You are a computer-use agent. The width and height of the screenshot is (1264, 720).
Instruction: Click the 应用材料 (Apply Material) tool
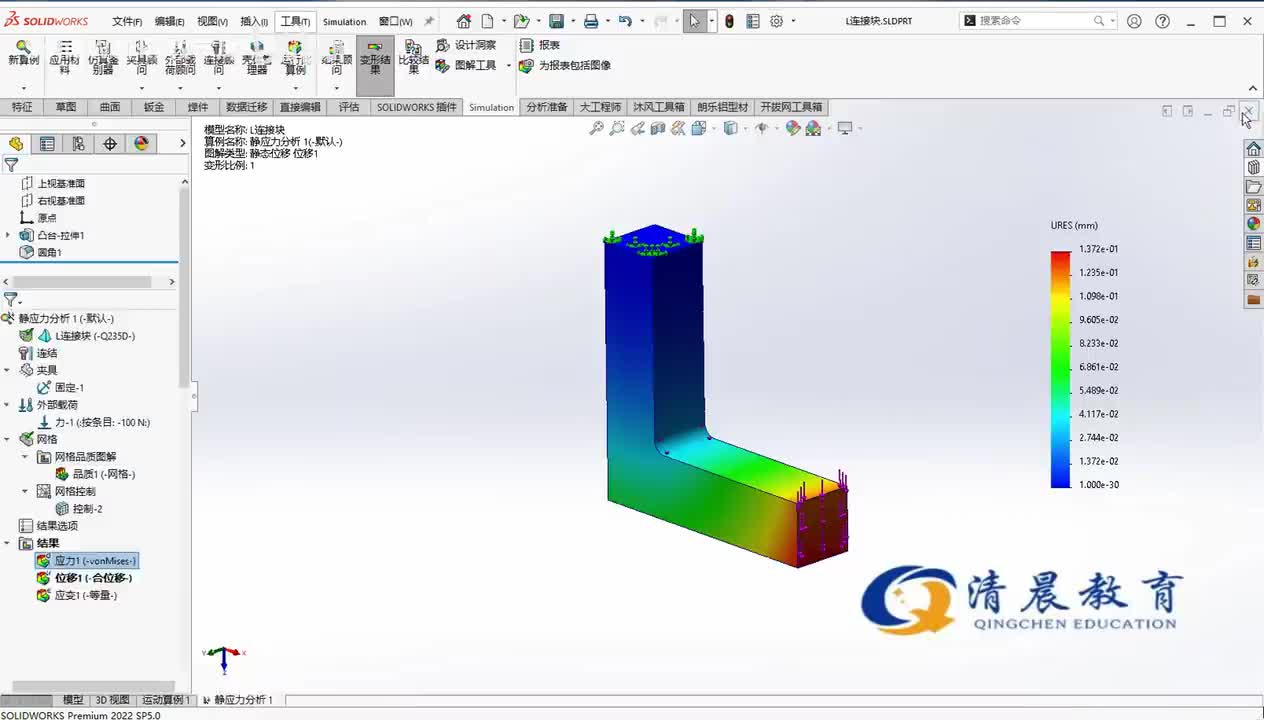point(64,58)
